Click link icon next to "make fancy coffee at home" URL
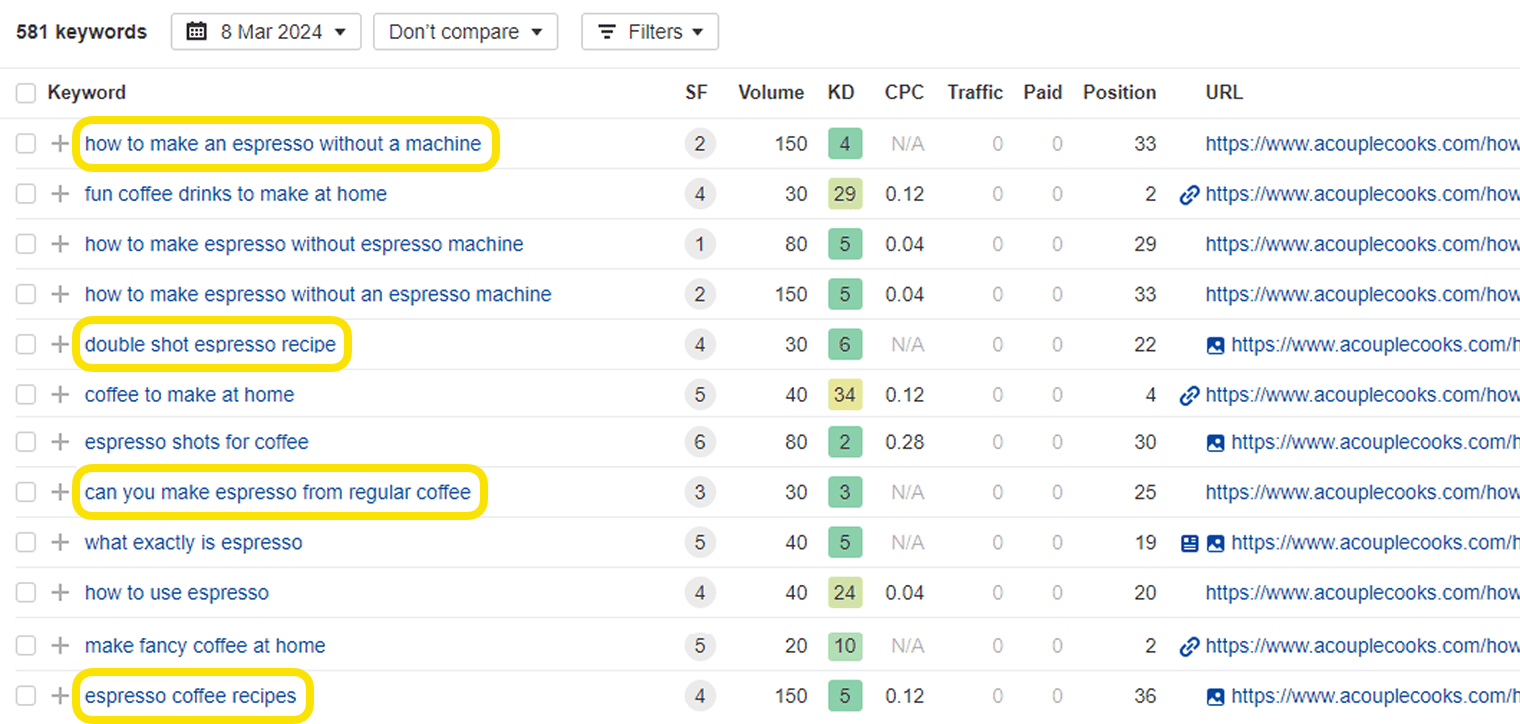The height and width of the screenshot is (724, 1520). pos(1189,644)
